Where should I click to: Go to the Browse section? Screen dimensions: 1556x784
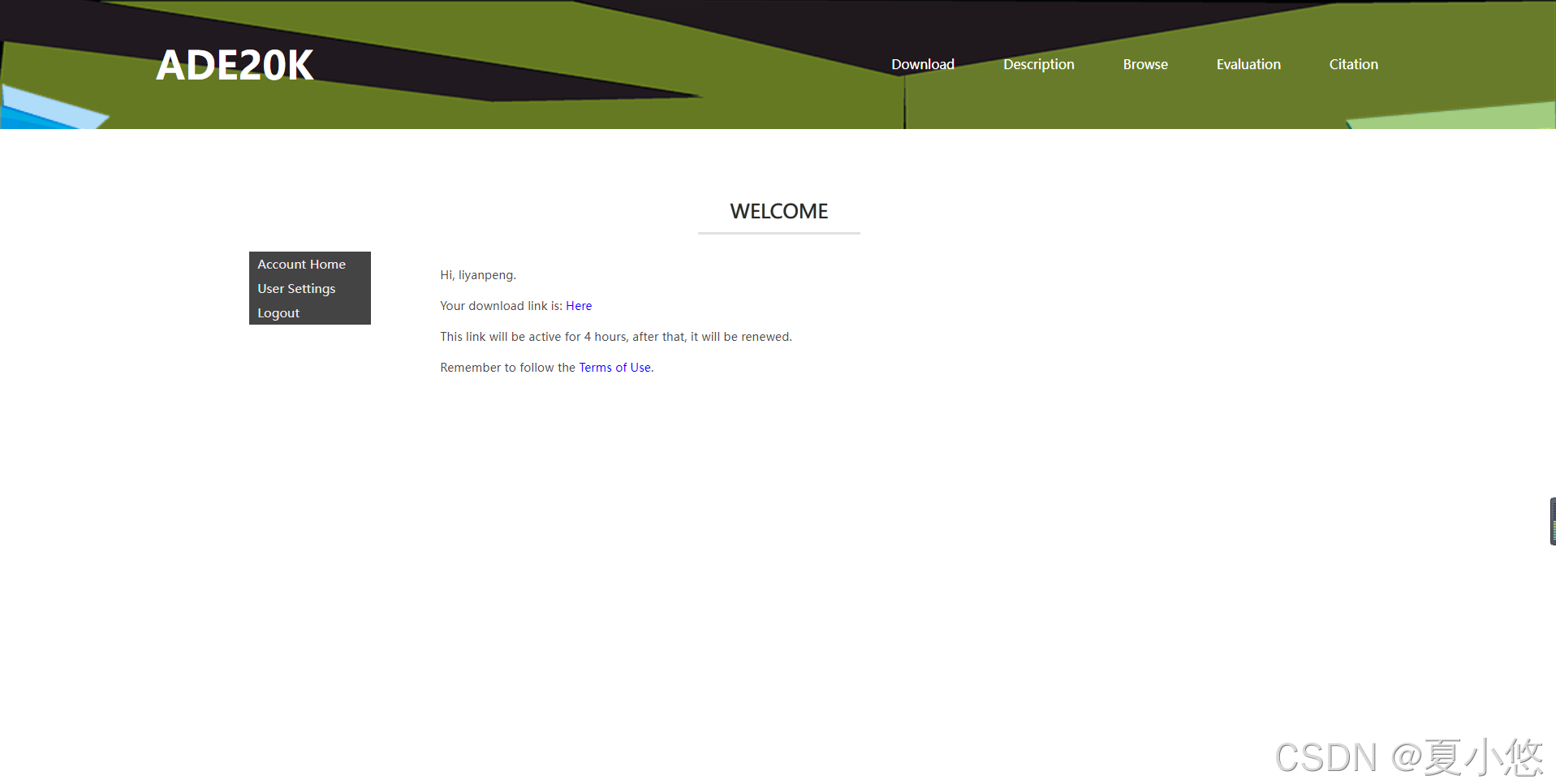(1145, 64)
